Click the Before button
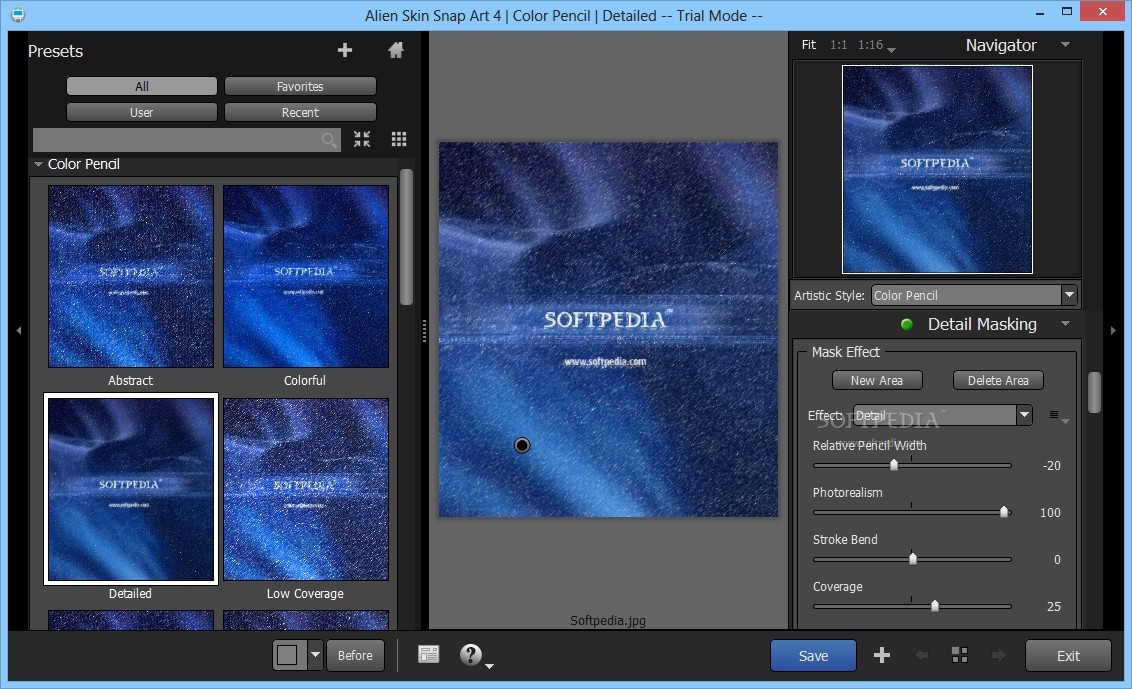1132x689 pixels. (355, 655)
